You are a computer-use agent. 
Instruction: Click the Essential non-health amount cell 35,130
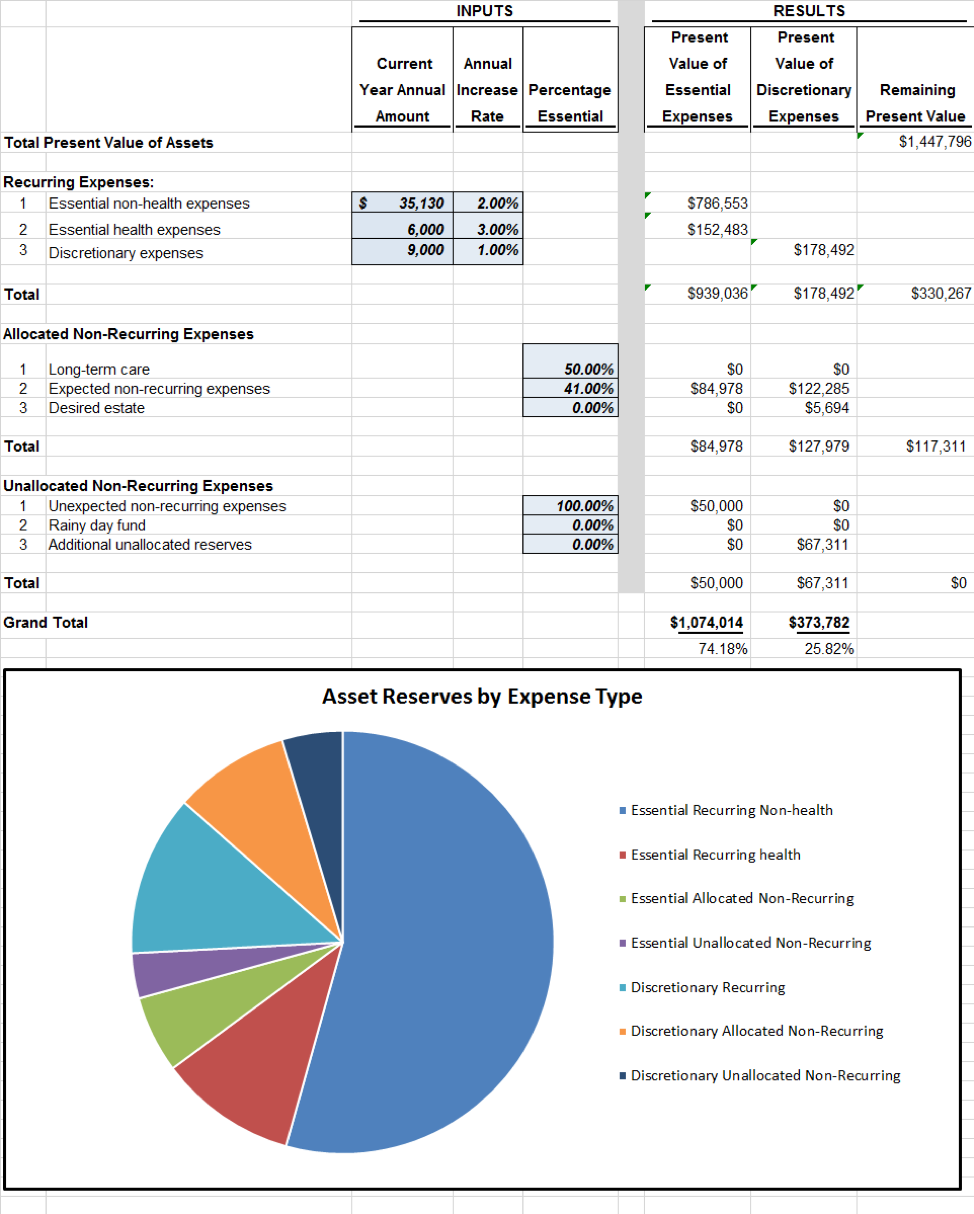click(x=403, y=203)
